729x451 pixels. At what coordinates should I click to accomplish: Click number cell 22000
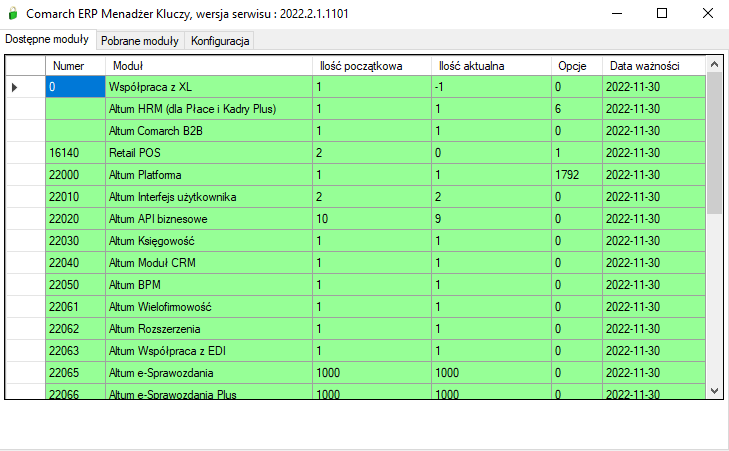[x=75, y=175]
